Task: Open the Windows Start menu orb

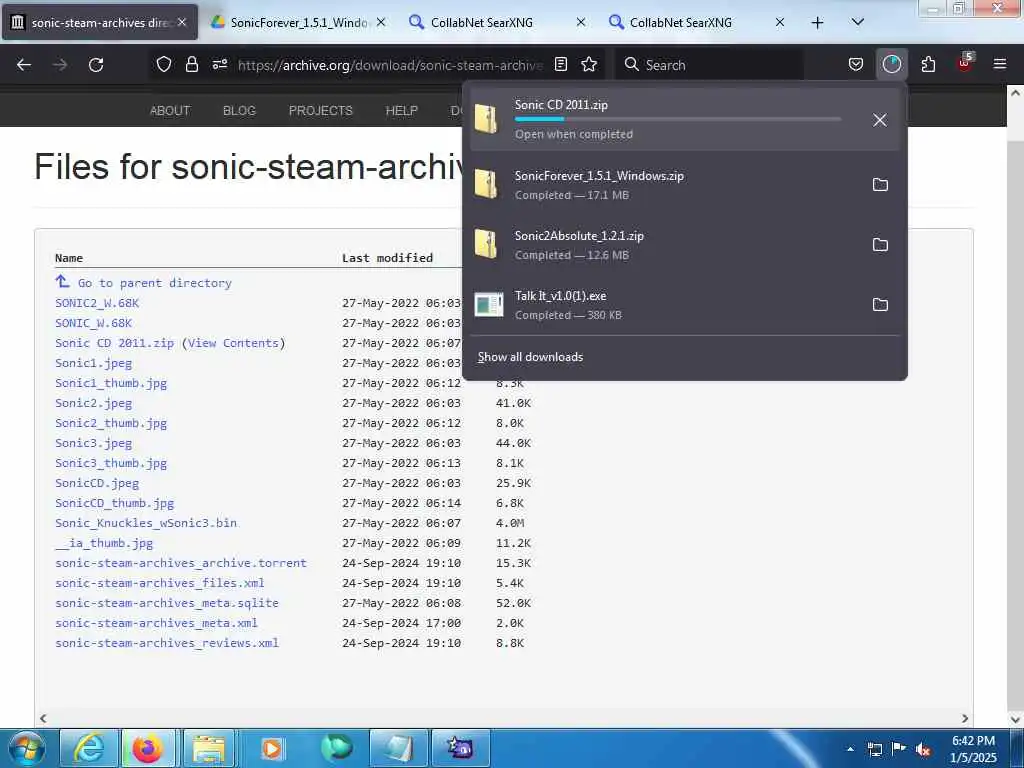Action: [x=27, y=748]
